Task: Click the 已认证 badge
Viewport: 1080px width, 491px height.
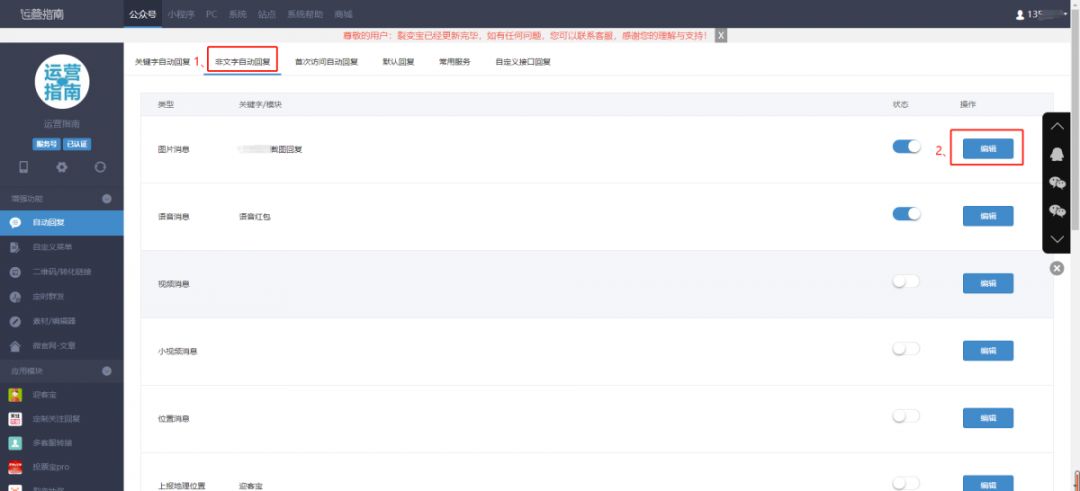Action: pyautogui.click(x=77, y=145)
